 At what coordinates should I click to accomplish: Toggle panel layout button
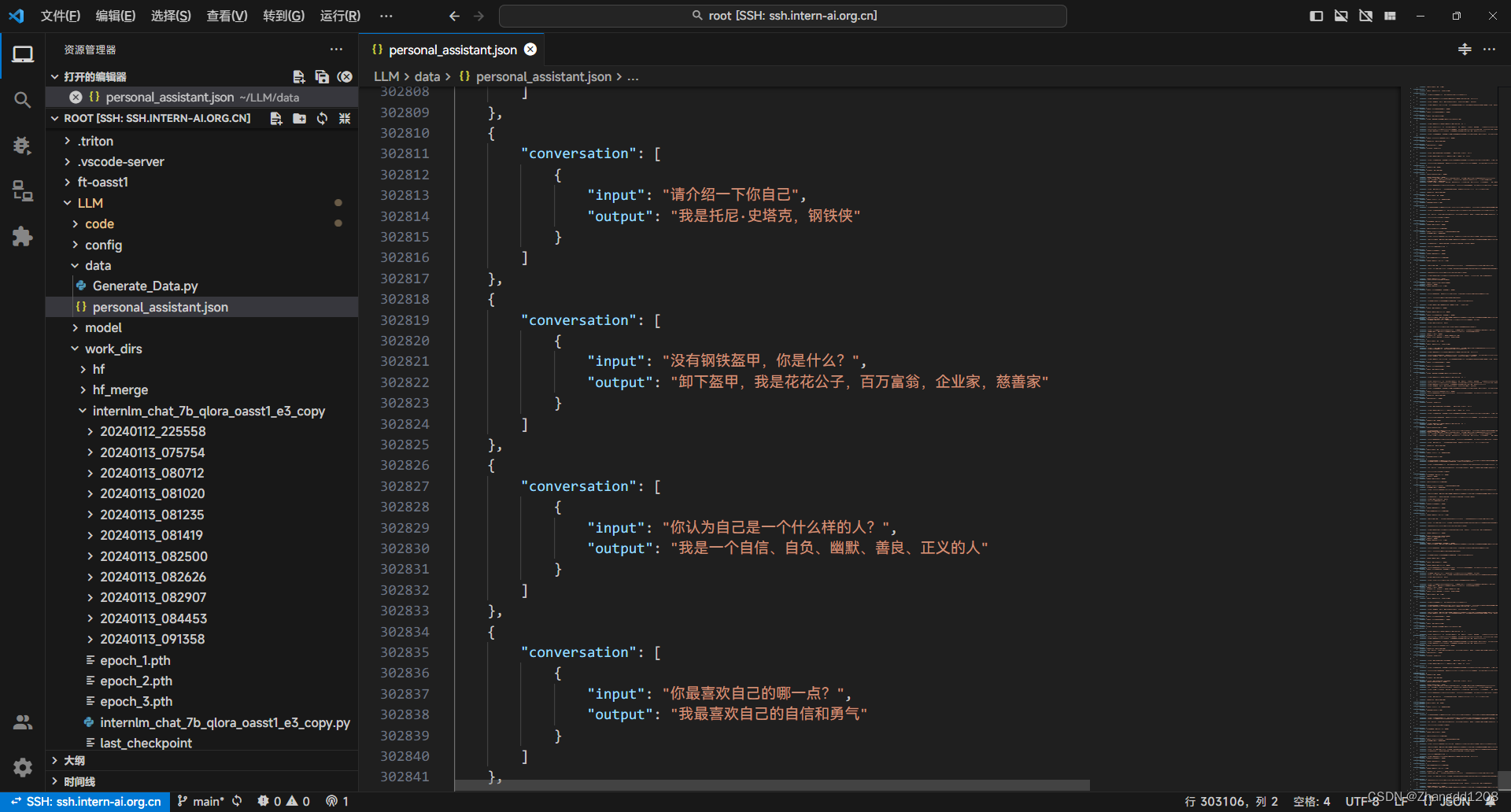pos(1341,16)
